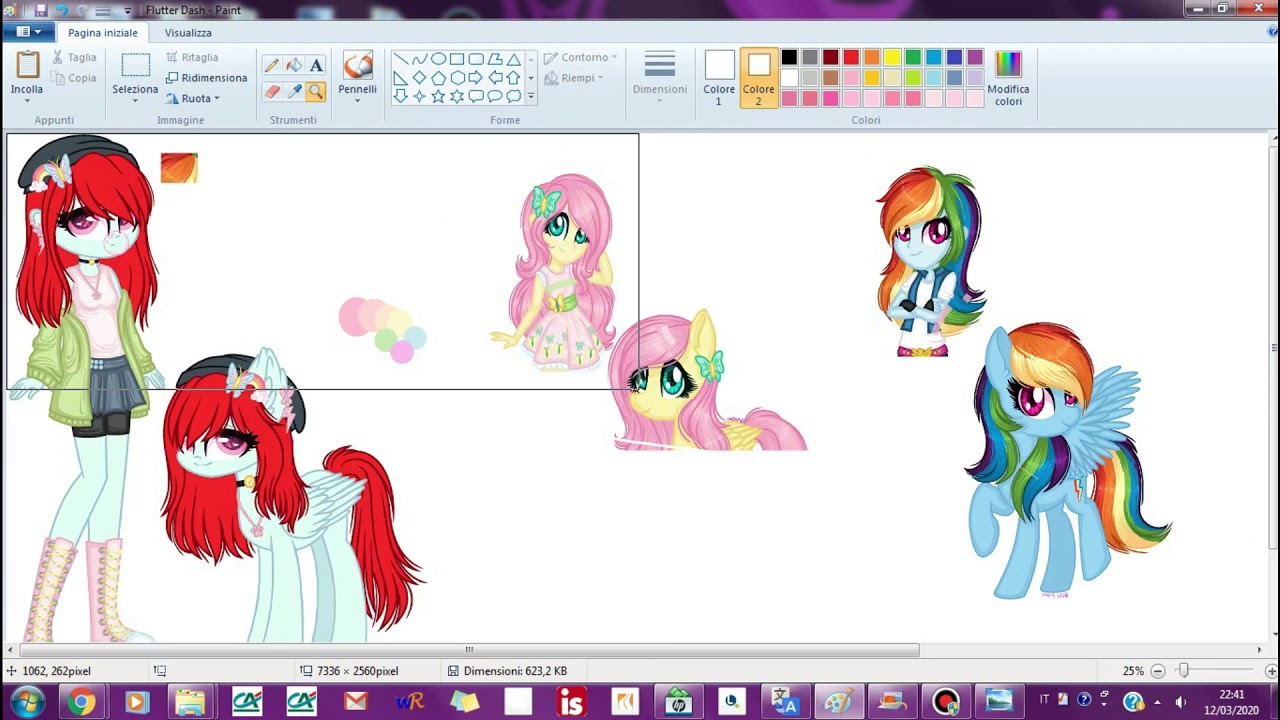1280x720 pixels.
Task: Select the Text tool
Action: (316, 66)
